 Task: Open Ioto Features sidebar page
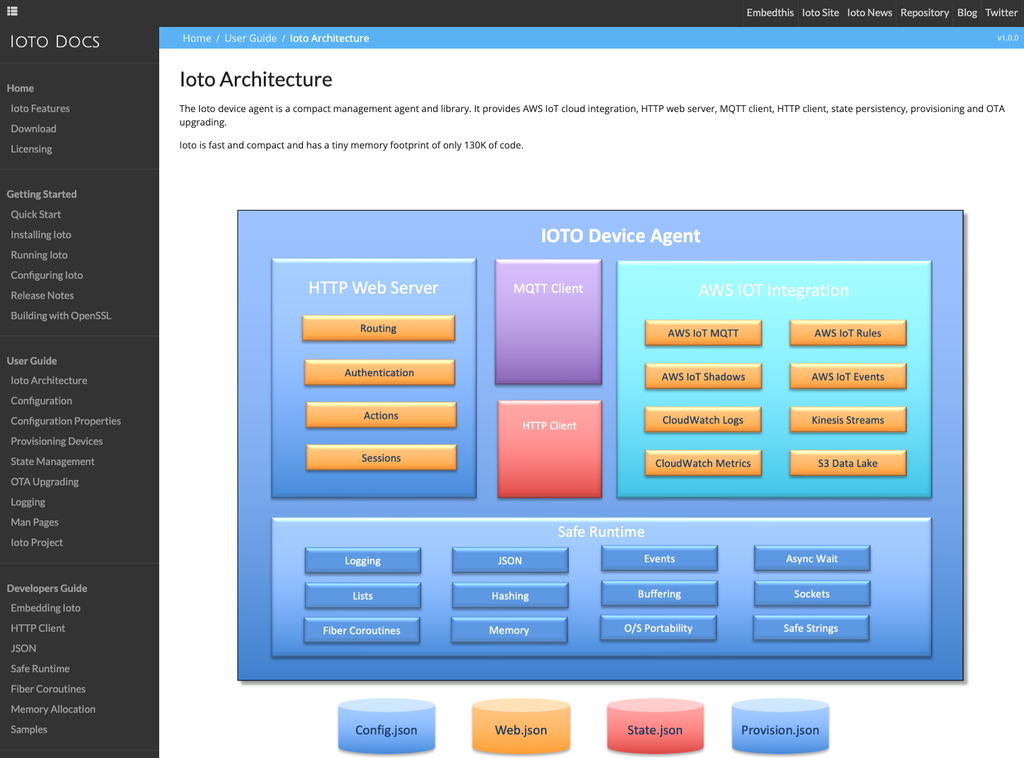(x=40, y=108)
